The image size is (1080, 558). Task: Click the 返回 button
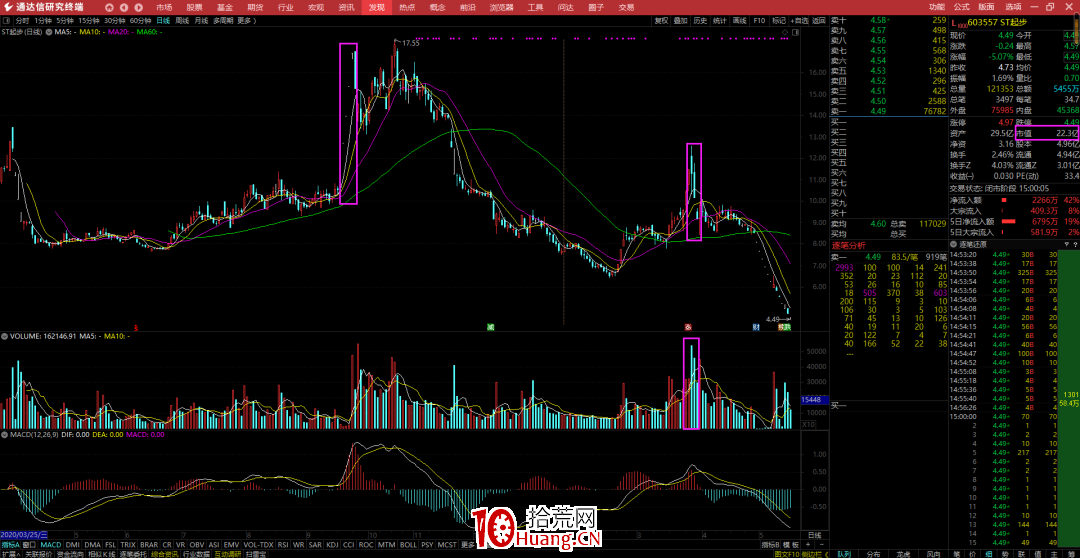pos(818,21)
